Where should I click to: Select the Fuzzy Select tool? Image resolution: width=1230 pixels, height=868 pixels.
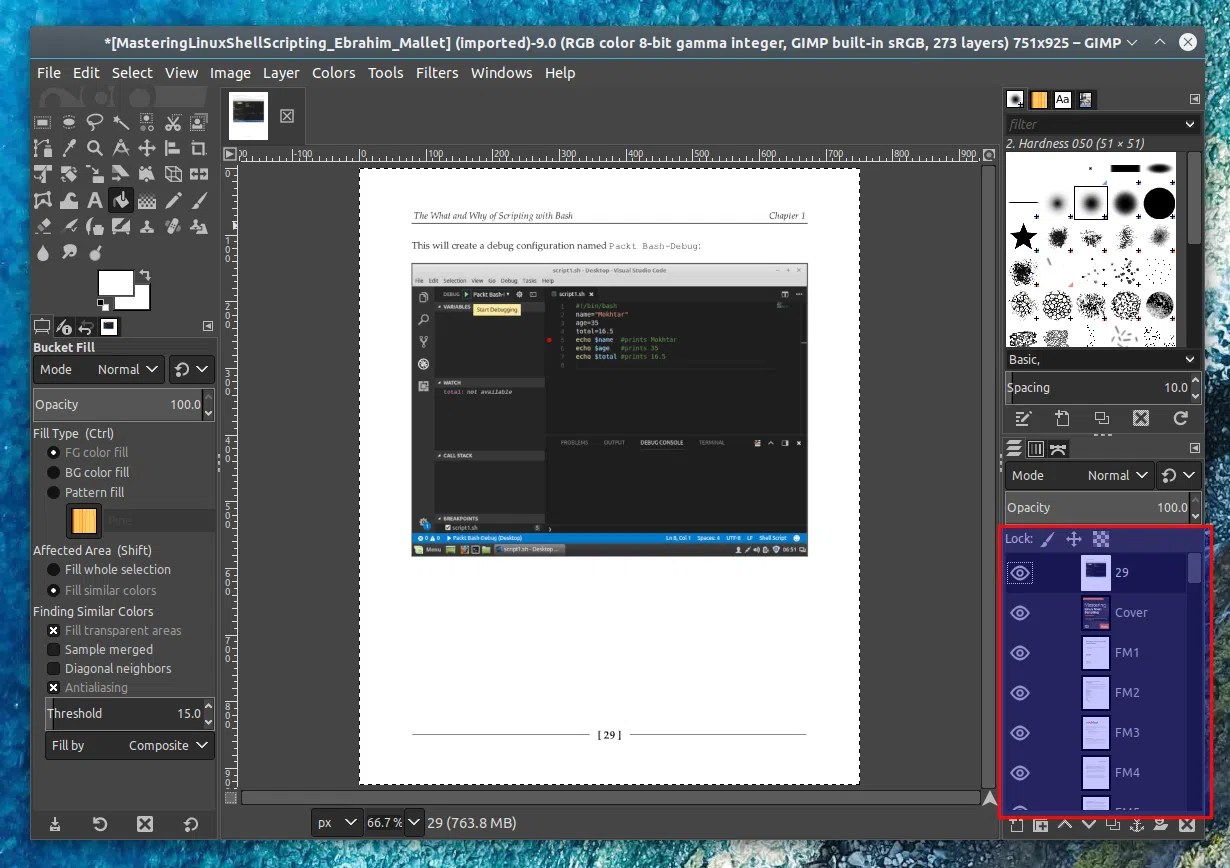pyautogui.click(x=122, y=121)
